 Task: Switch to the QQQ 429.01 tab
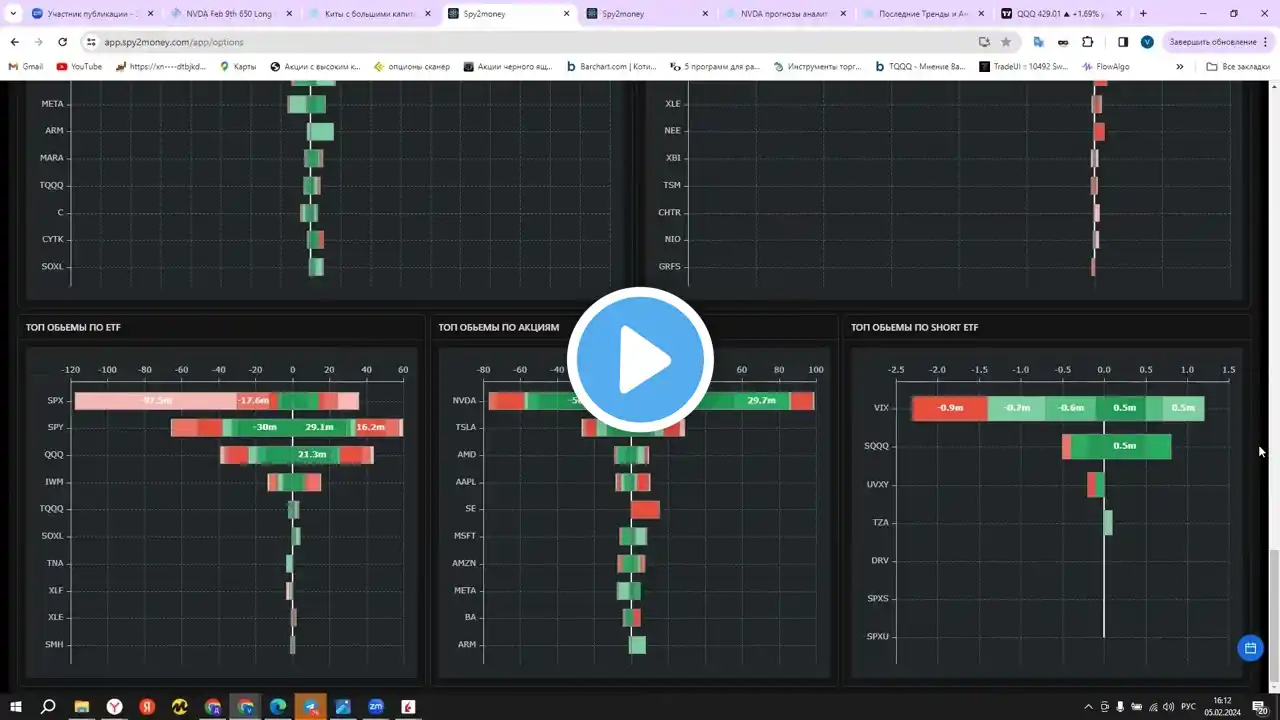point(1060,14)
